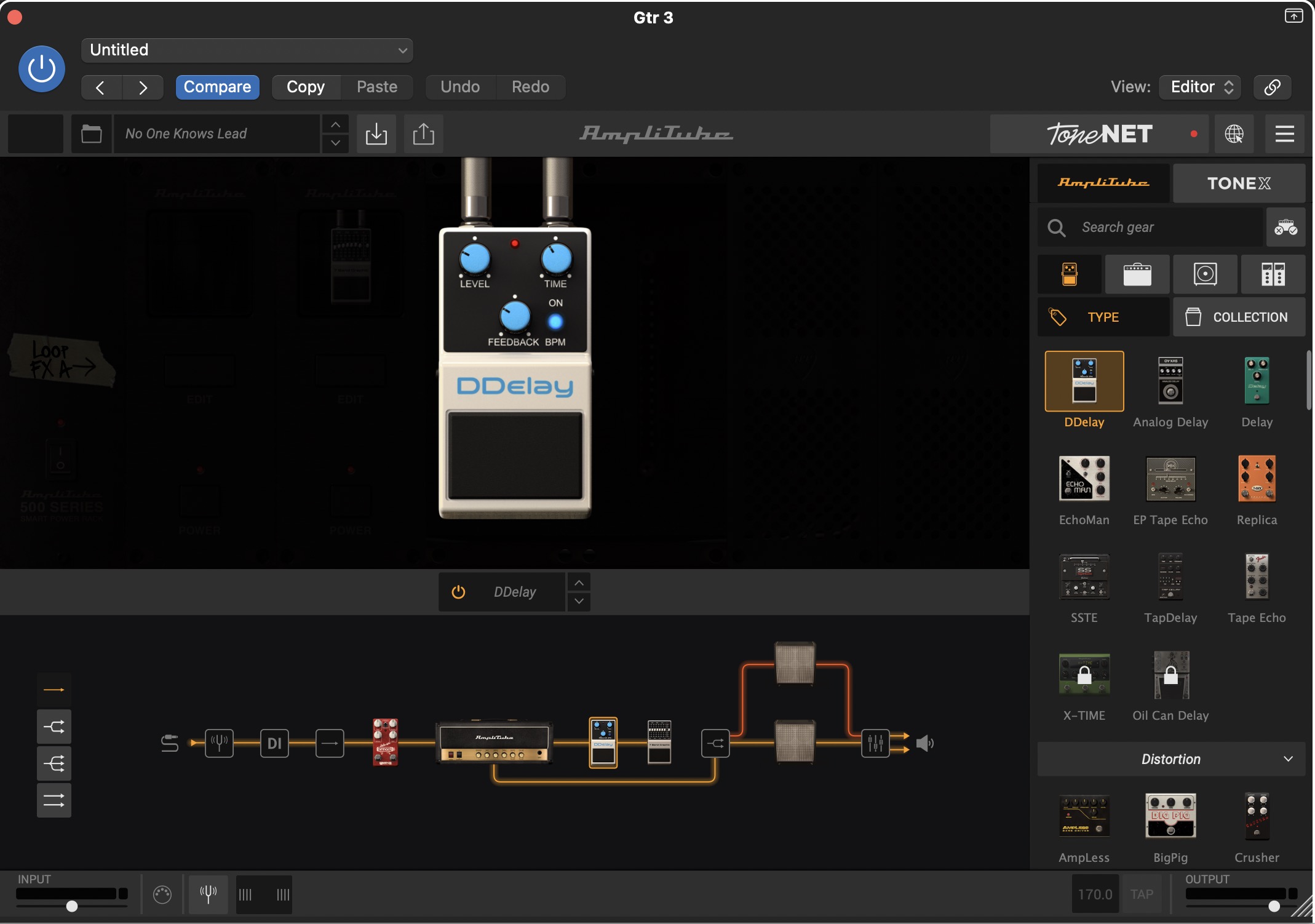Switch to the COLLECTION tab
1315x924 pixels.
[x=1238, y=317]
